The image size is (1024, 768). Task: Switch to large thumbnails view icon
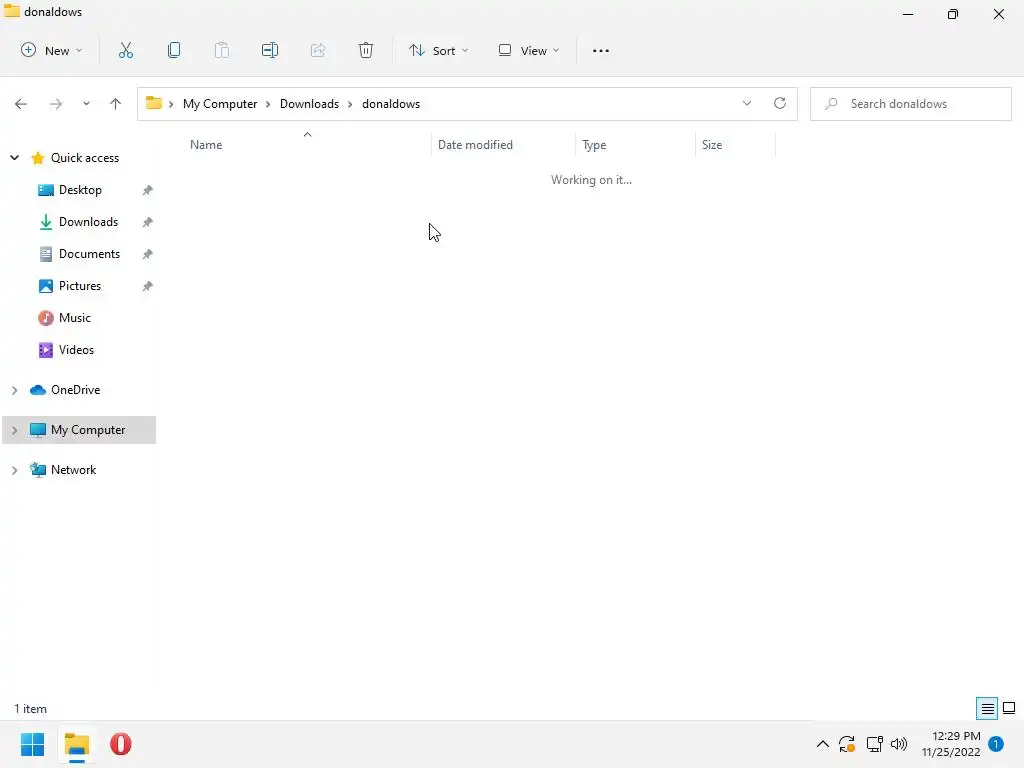pos(1009,708)
